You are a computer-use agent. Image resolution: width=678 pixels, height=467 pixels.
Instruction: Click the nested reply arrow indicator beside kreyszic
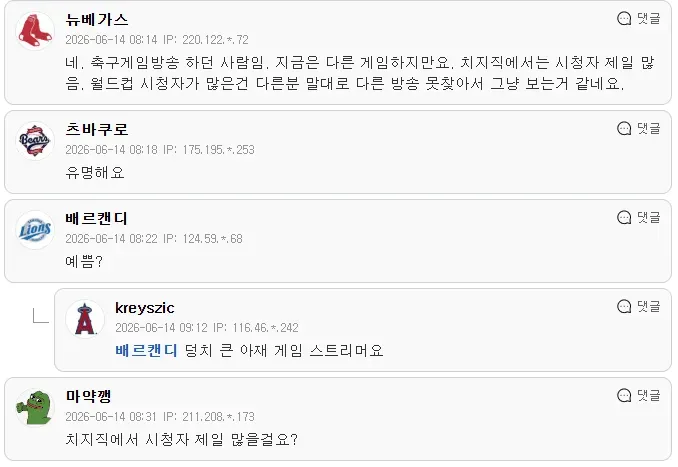(41, 315)
